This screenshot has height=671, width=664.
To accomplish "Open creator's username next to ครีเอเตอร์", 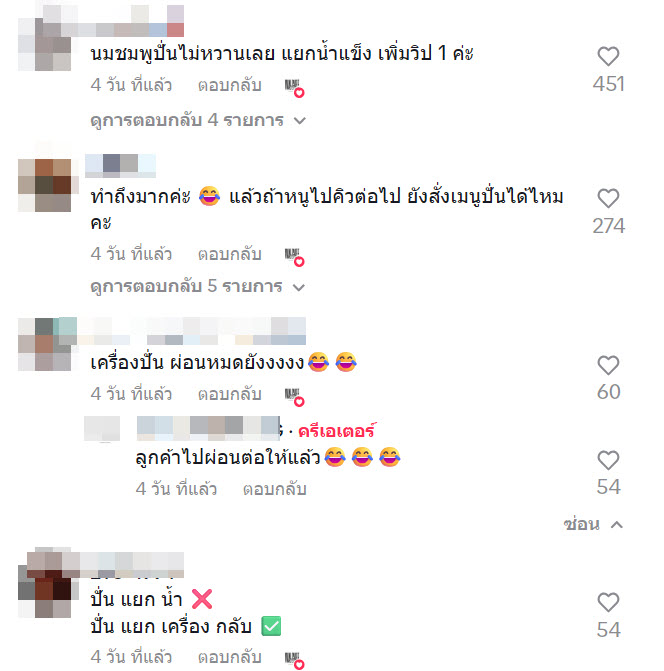I will pyautogui.click(x=210, y=428).
